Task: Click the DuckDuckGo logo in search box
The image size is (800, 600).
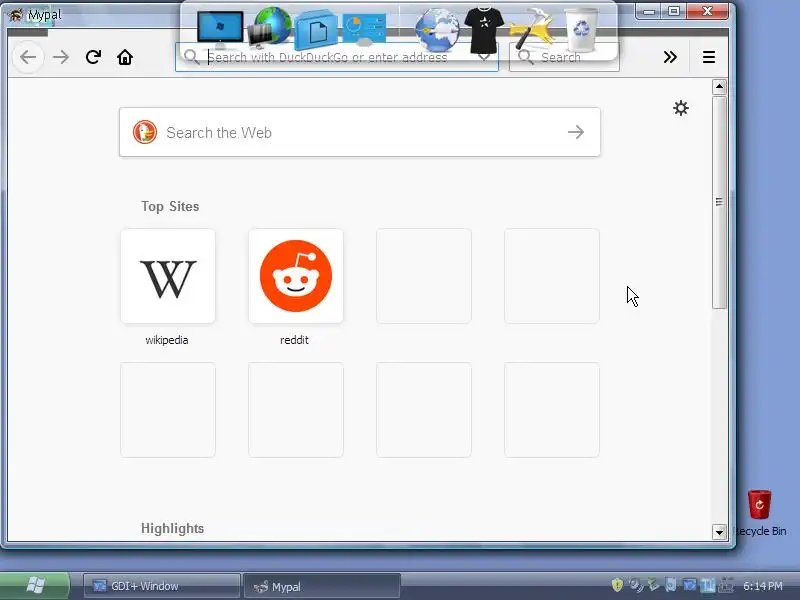Action: coord(145,132)
